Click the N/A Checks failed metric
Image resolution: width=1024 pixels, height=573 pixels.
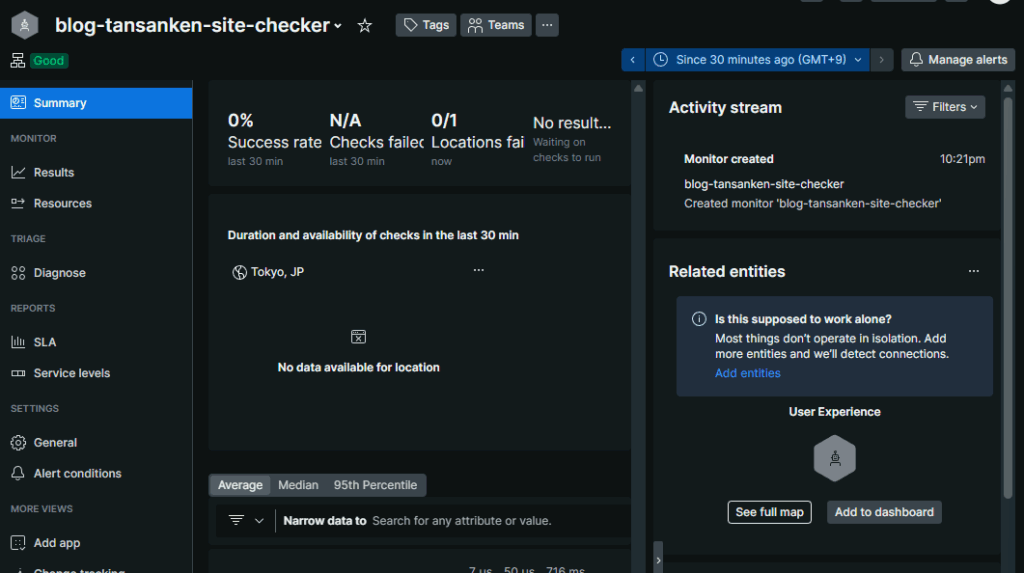[376, 139]
